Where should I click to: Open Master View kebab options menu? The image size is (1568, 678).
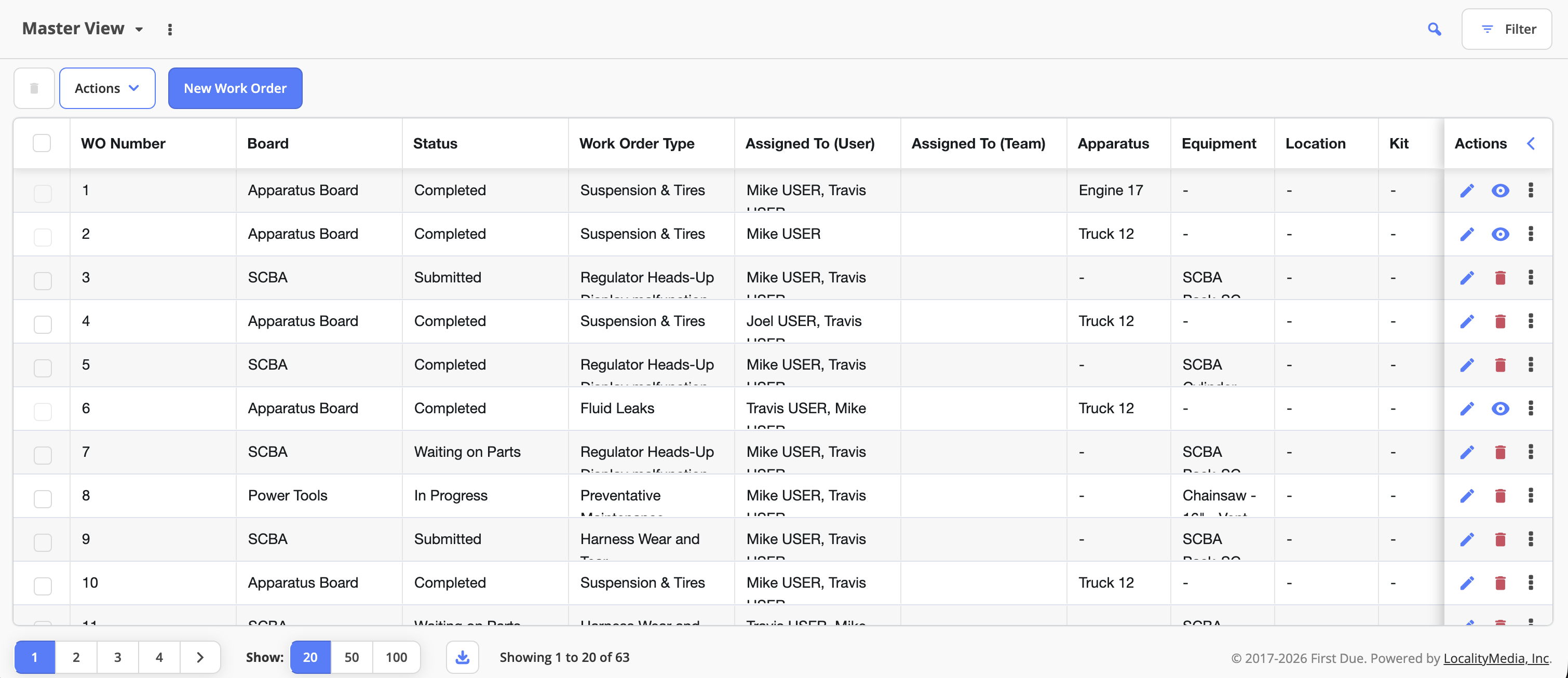click(170, 29)
